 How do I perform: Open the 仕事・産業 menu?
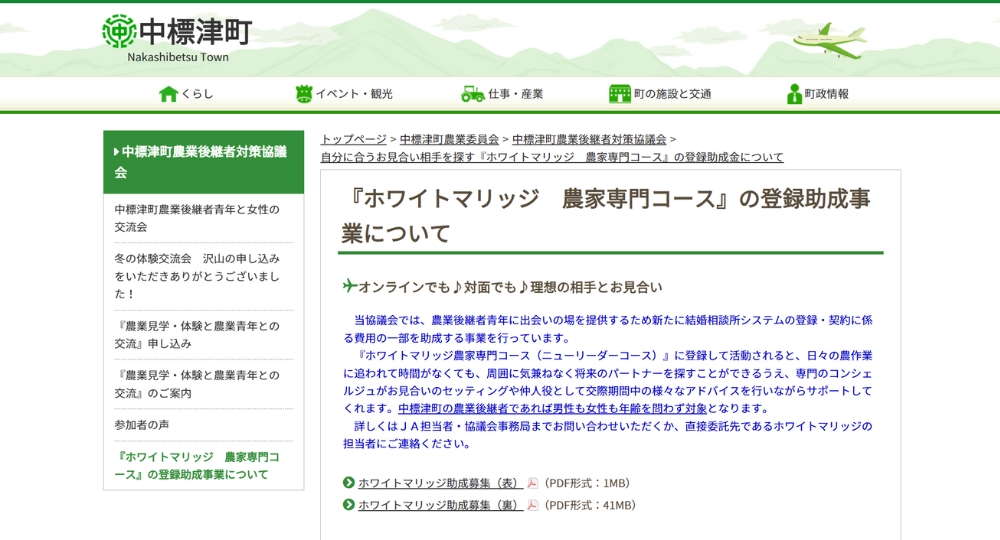tap(502, 94)
